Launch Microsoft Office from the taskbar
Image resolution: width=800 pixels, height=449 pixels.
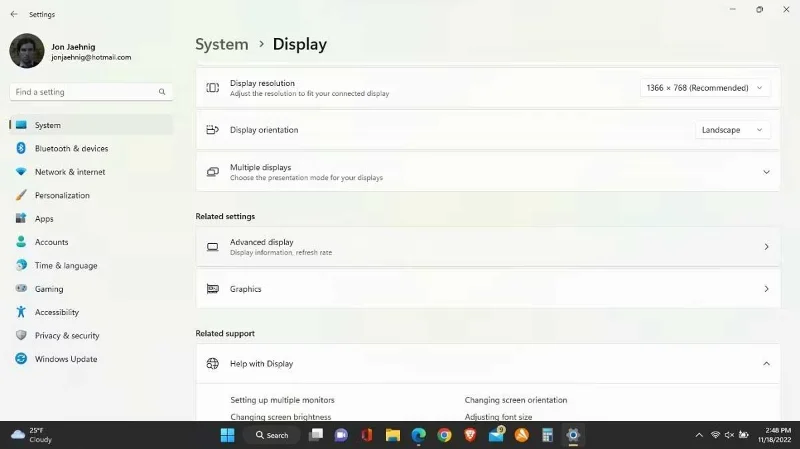coord(367,435)
